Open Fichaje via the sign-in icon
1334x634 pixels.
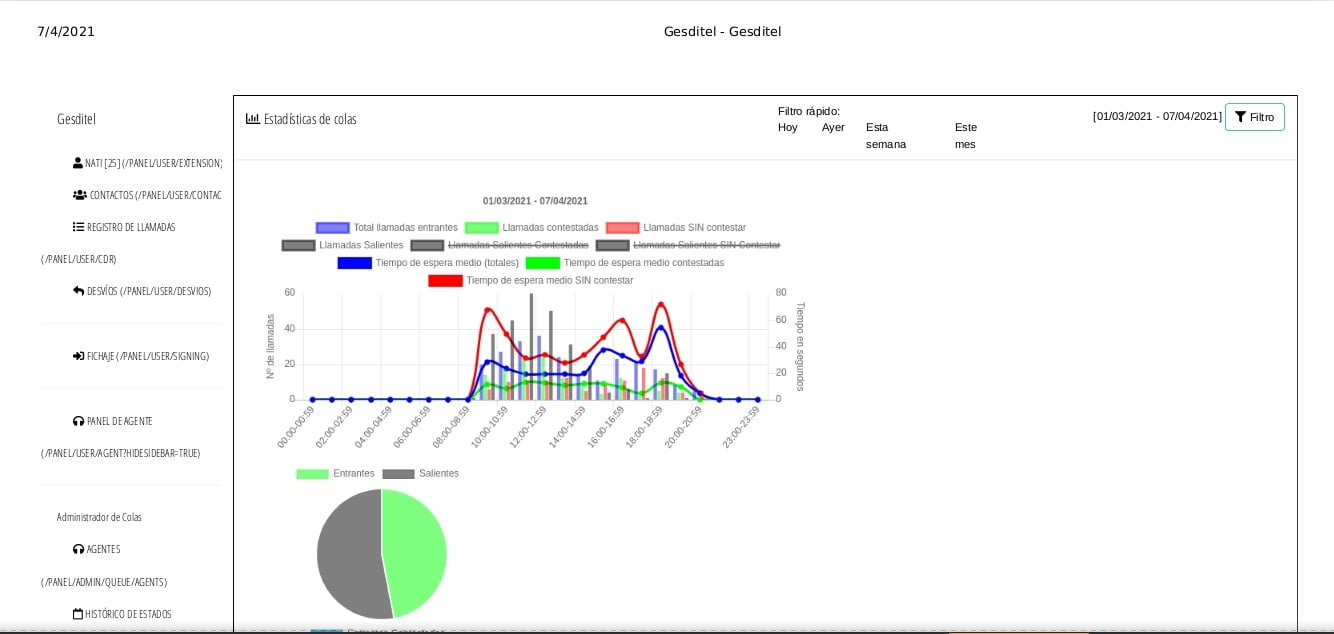(78, 356)
